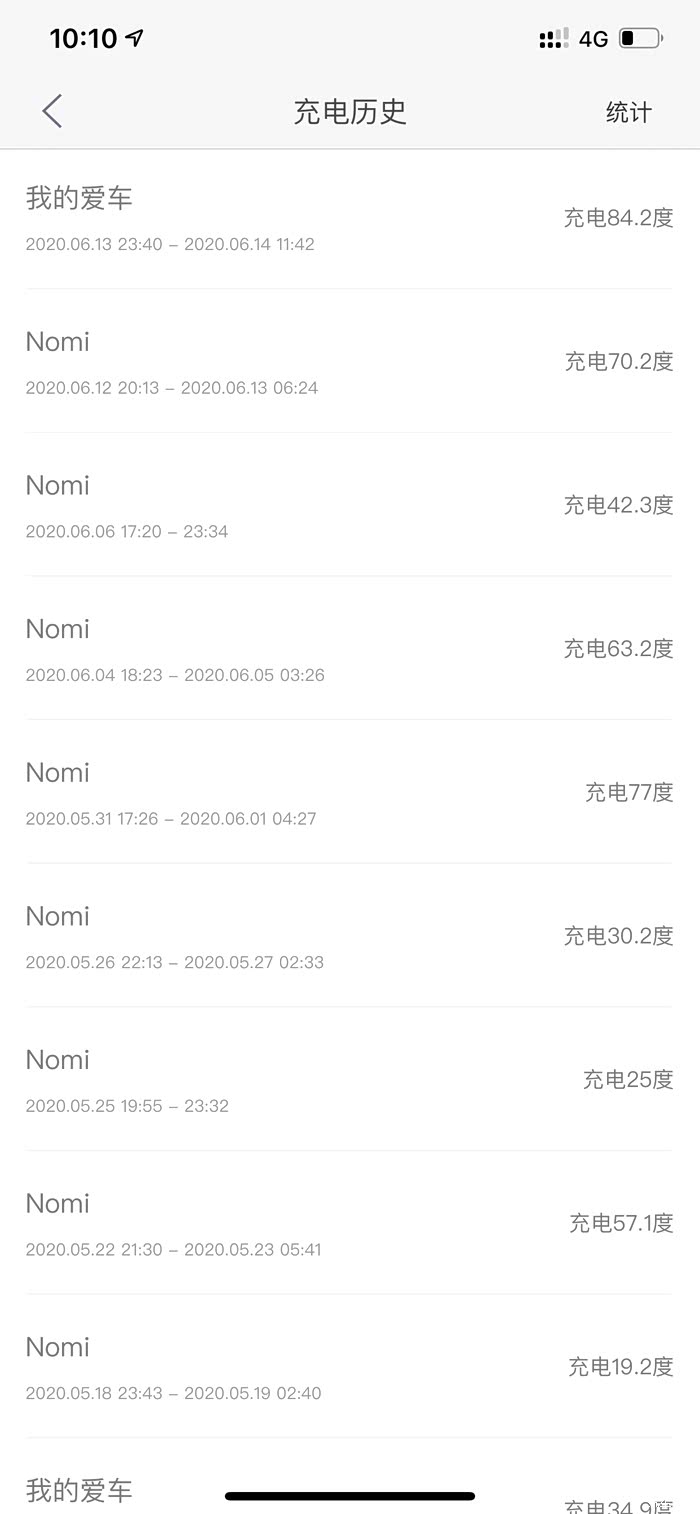
Task: Tap the location arrow in status bar
Action: click(135, 38)
